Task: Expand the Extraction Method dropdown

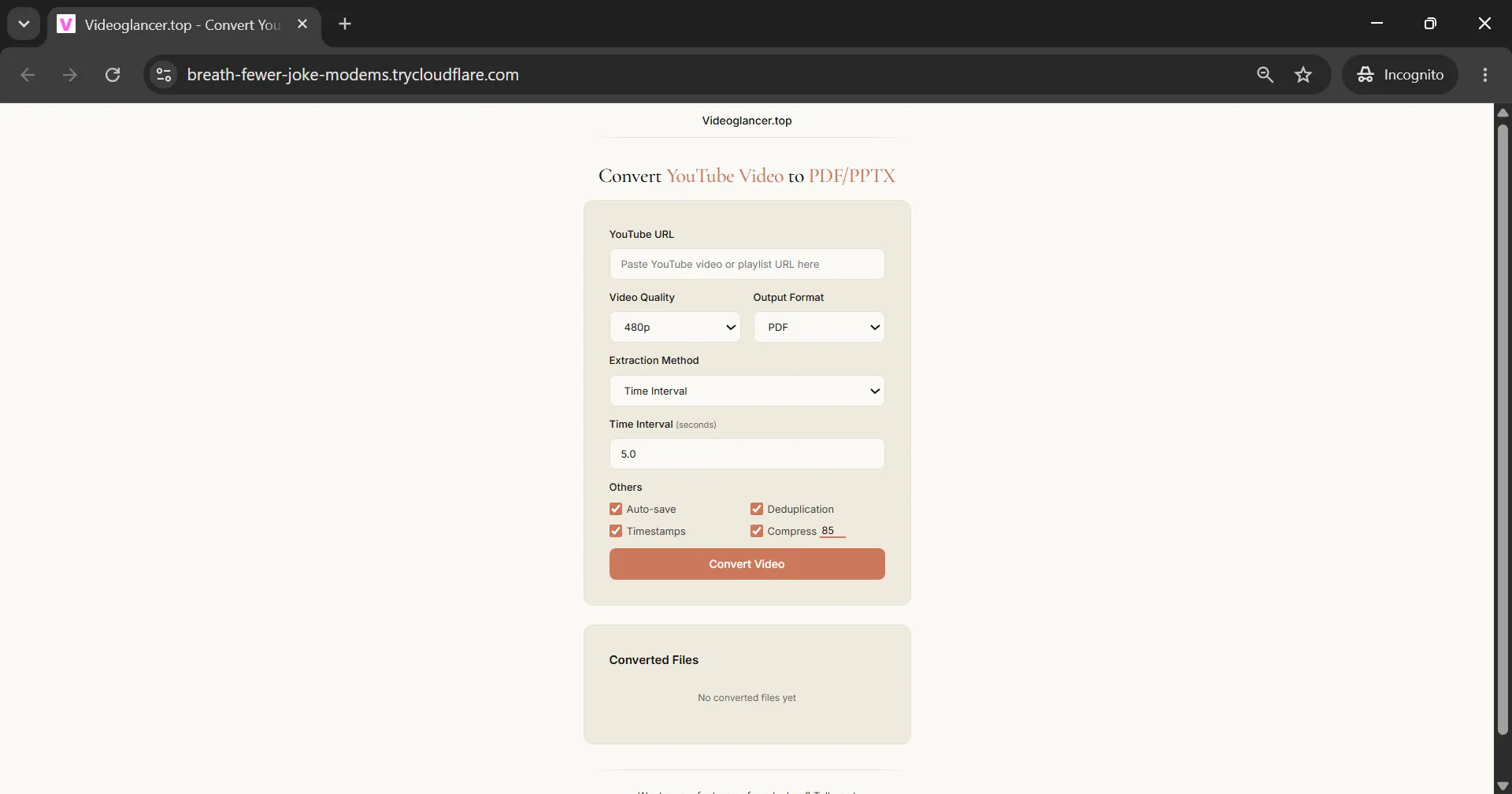Action: point(747,391)
